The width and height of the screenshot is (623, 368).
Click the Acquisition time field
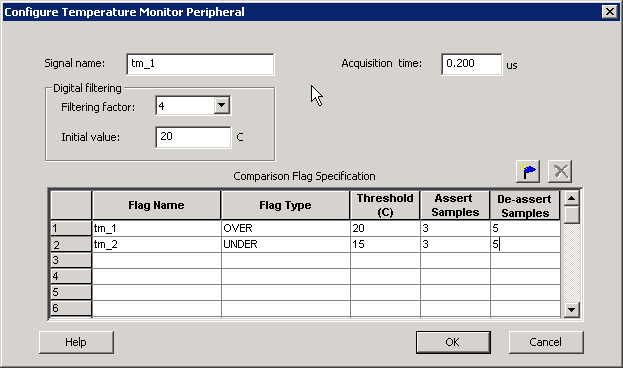tap(472, 64)
